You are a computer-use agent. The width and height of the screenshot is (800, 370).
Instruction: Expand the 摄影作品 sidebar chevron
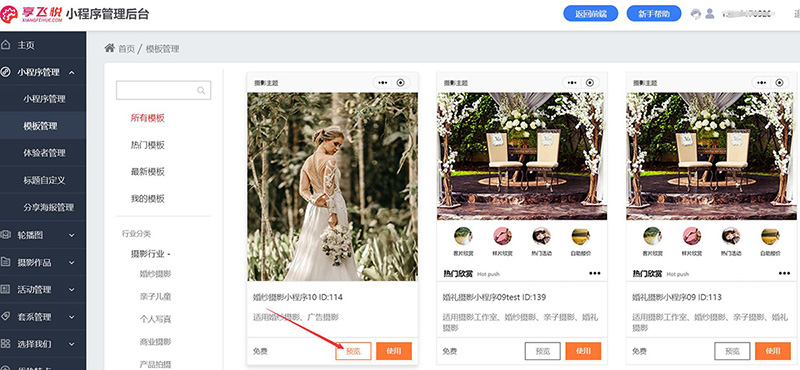[71, 262]
